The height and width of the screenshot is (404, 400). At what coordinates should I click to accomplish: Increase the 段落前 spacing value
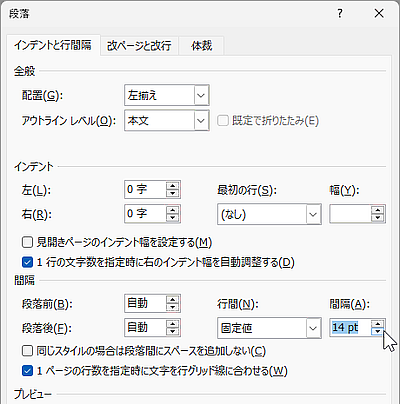point(173,300)
